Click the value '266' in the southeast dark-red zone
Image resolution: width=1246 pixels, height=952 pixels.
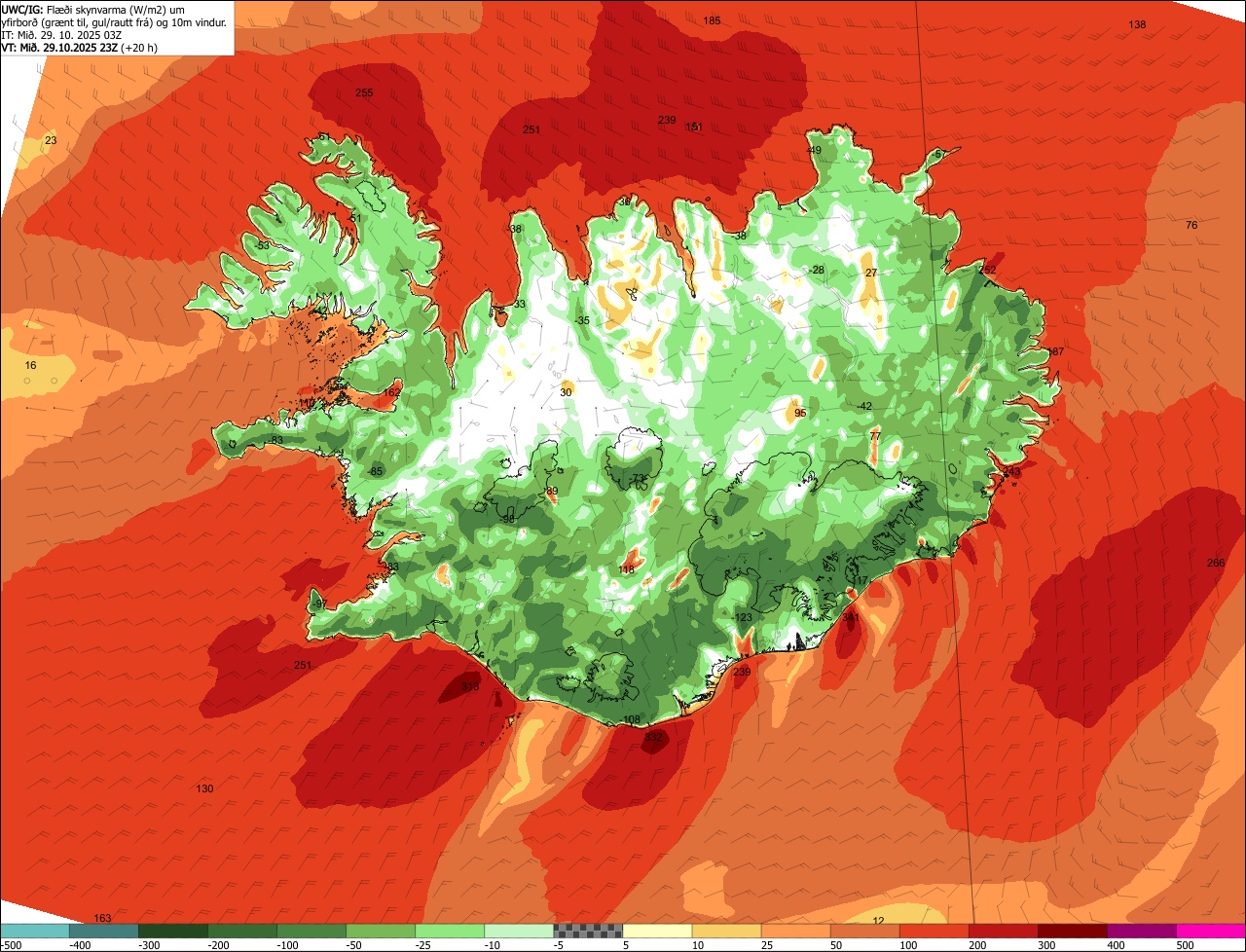click(1216, 563)
